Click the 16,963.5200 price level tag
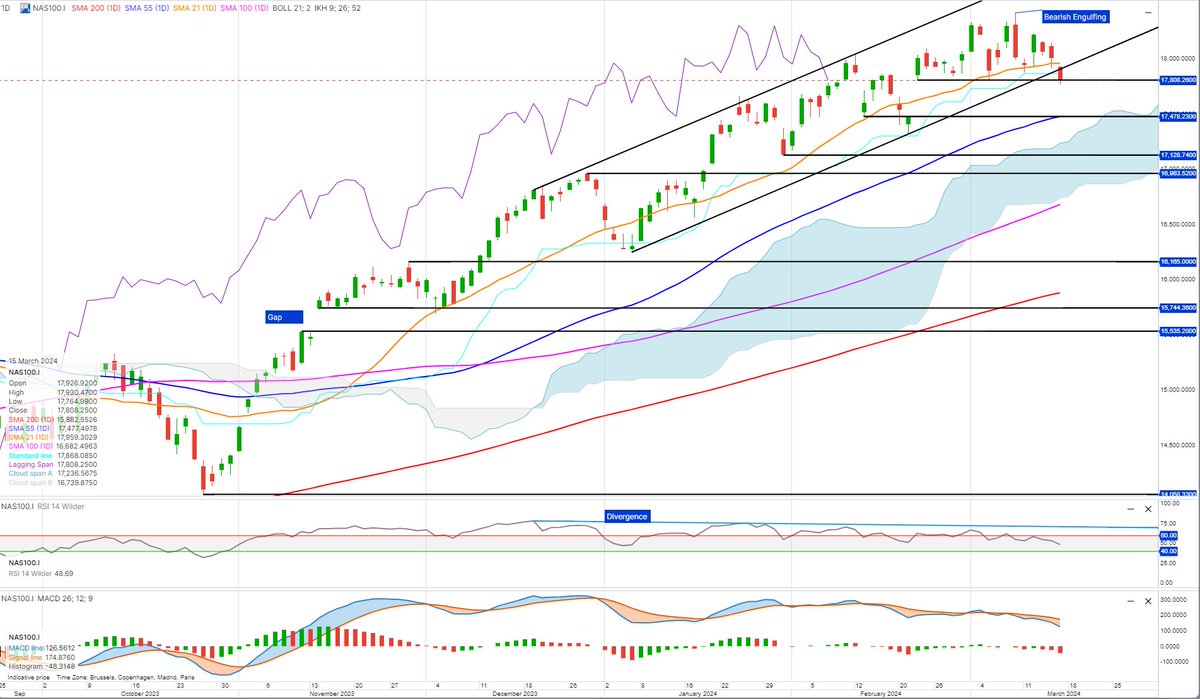The width and height of the screenshot is (1200, 699). tap(1177, 173)
